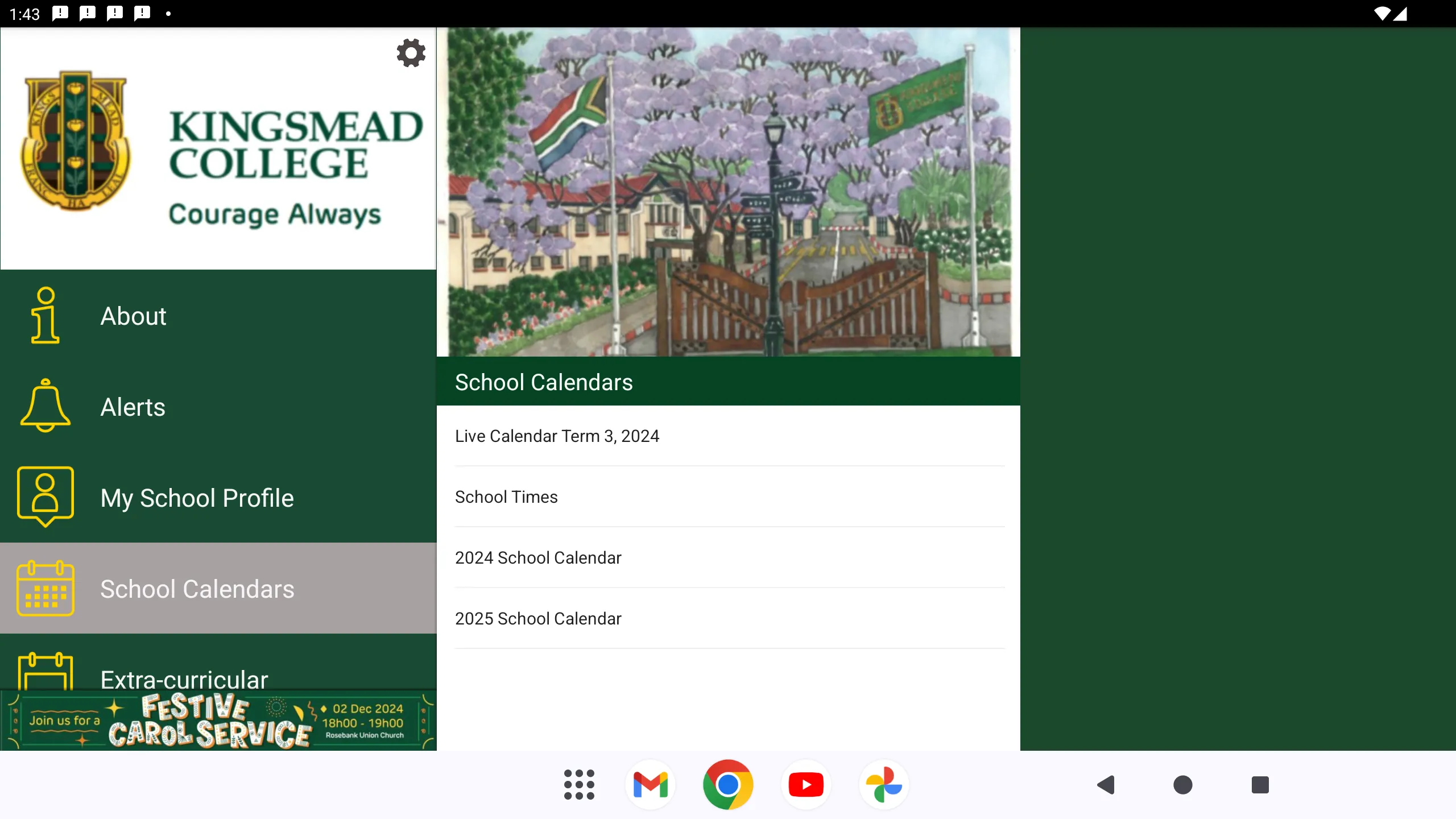Viewport: 1456px width, 819px height.
Task: Tap the settings gear icon
Action: [409, 53]
